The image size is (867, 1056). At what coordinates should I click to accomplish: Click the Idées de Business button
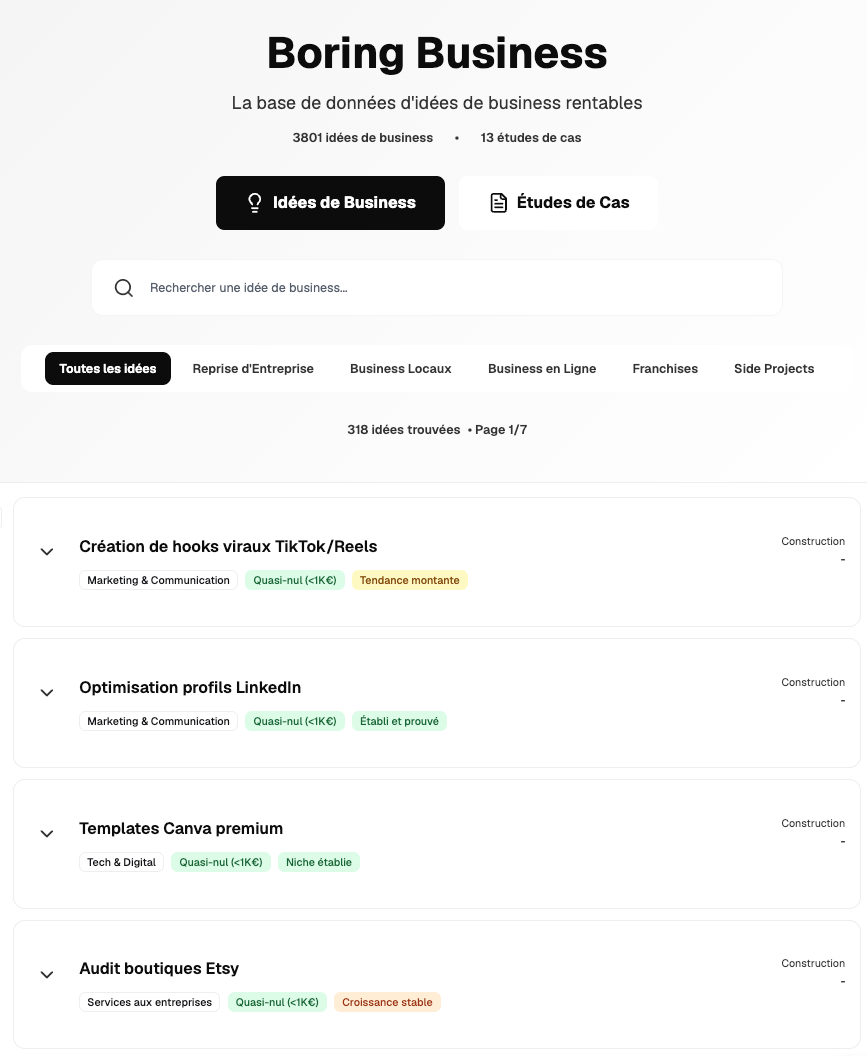click(330, 203)
